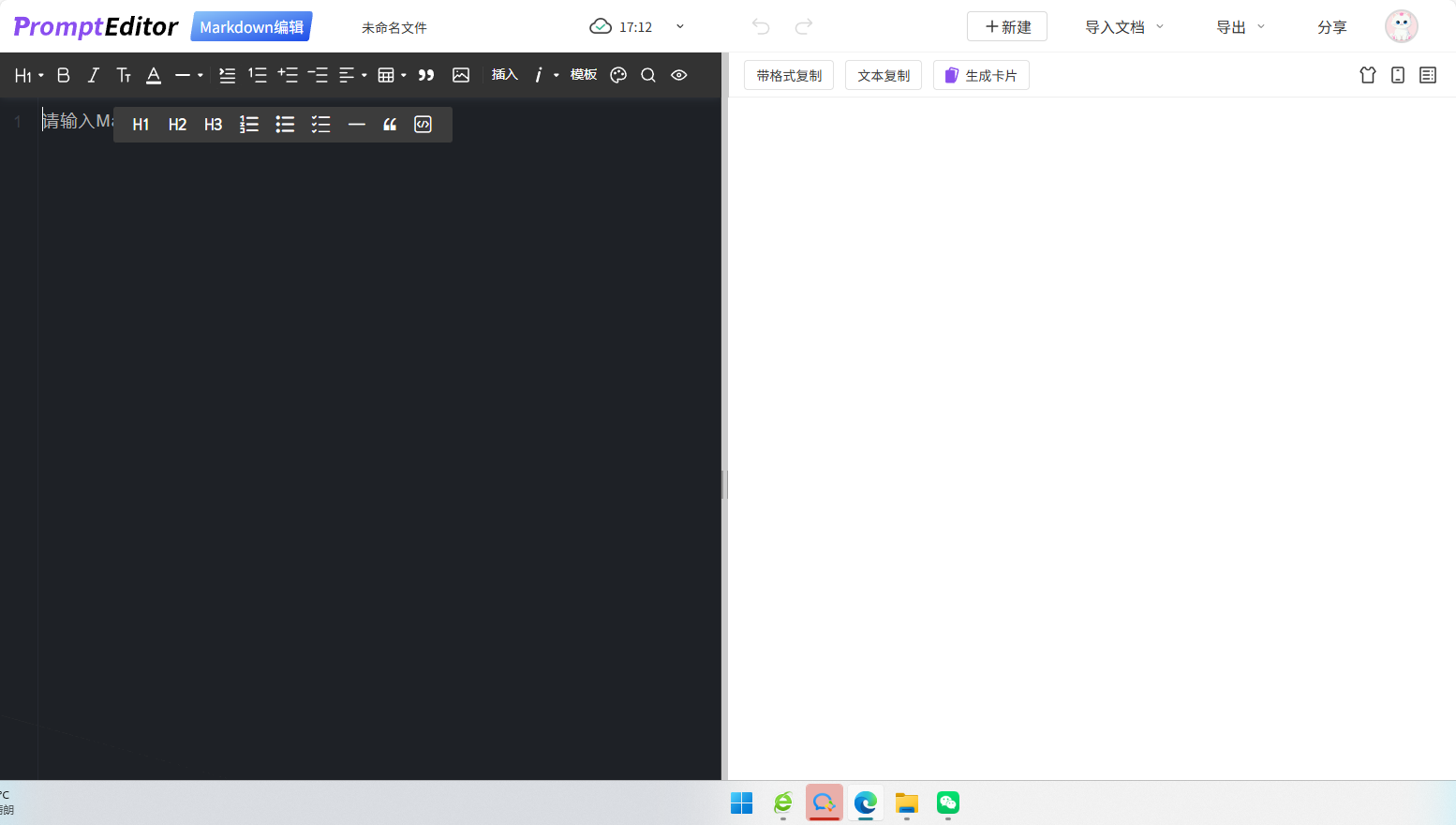Open WeChat from the taskbar
The image size is (1456, 825).
(948, 803)
